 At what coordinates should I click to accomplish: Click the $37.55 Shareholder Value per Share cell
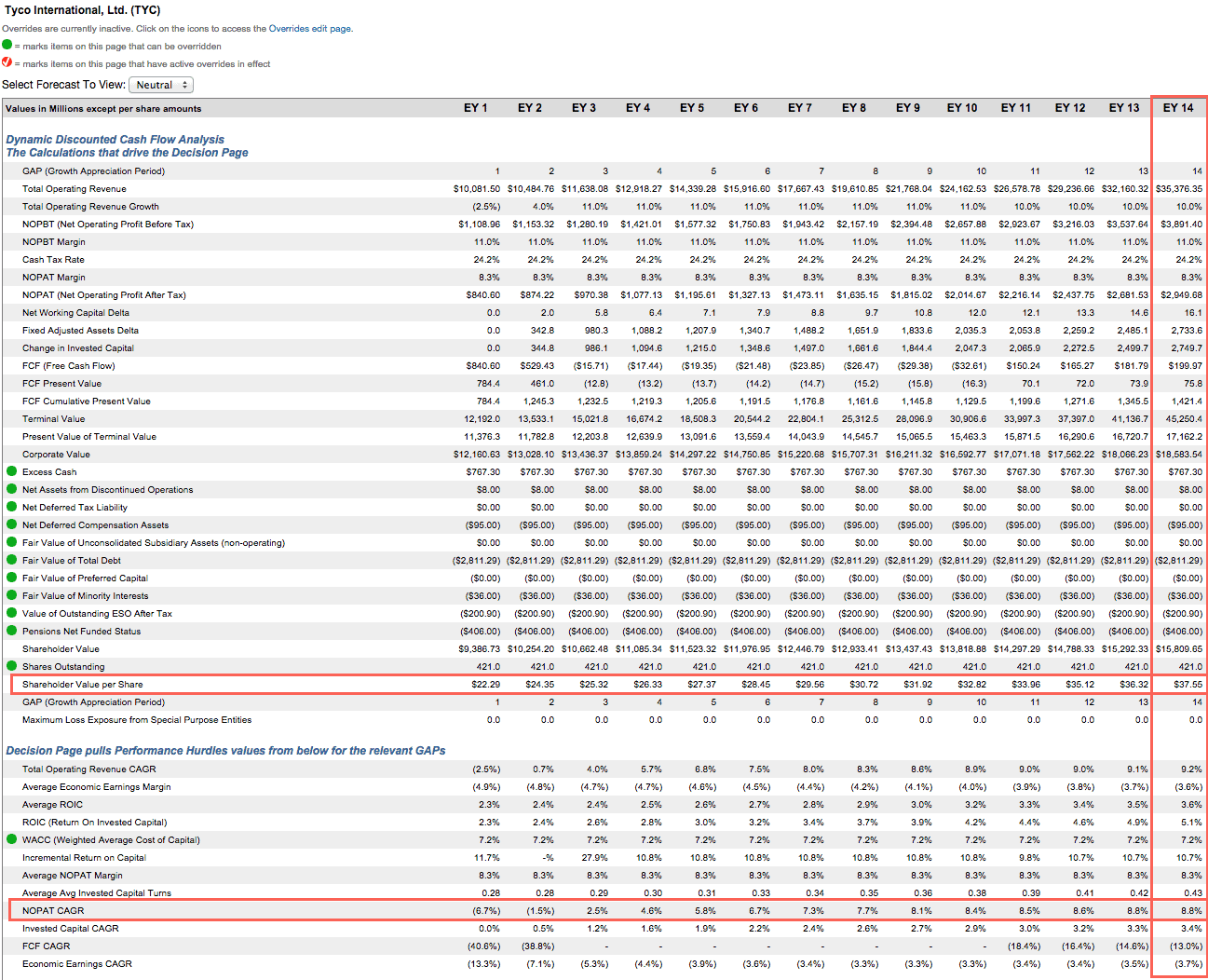(x=1188, y=685)
